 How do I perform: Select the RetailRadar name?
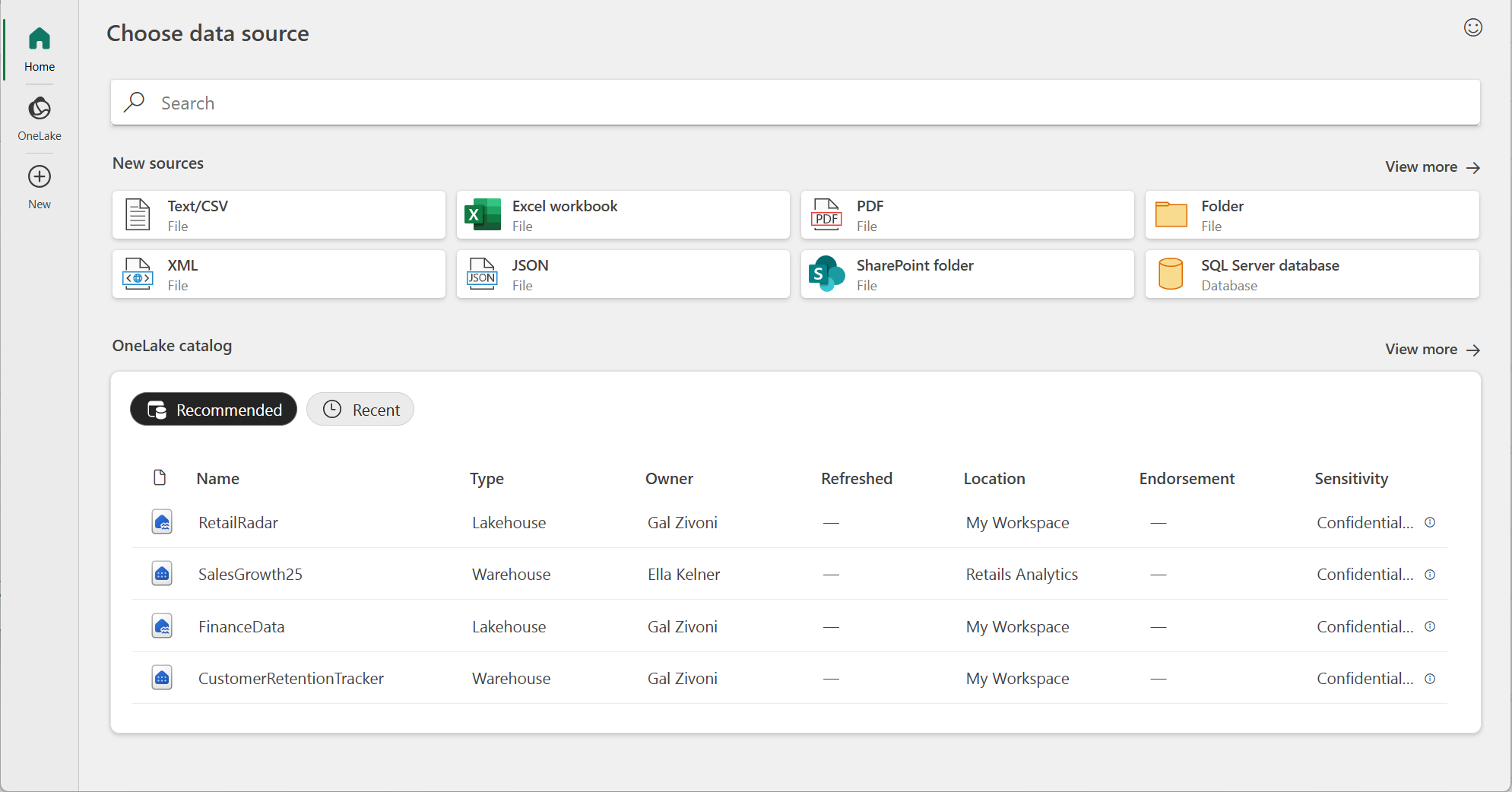238,522
